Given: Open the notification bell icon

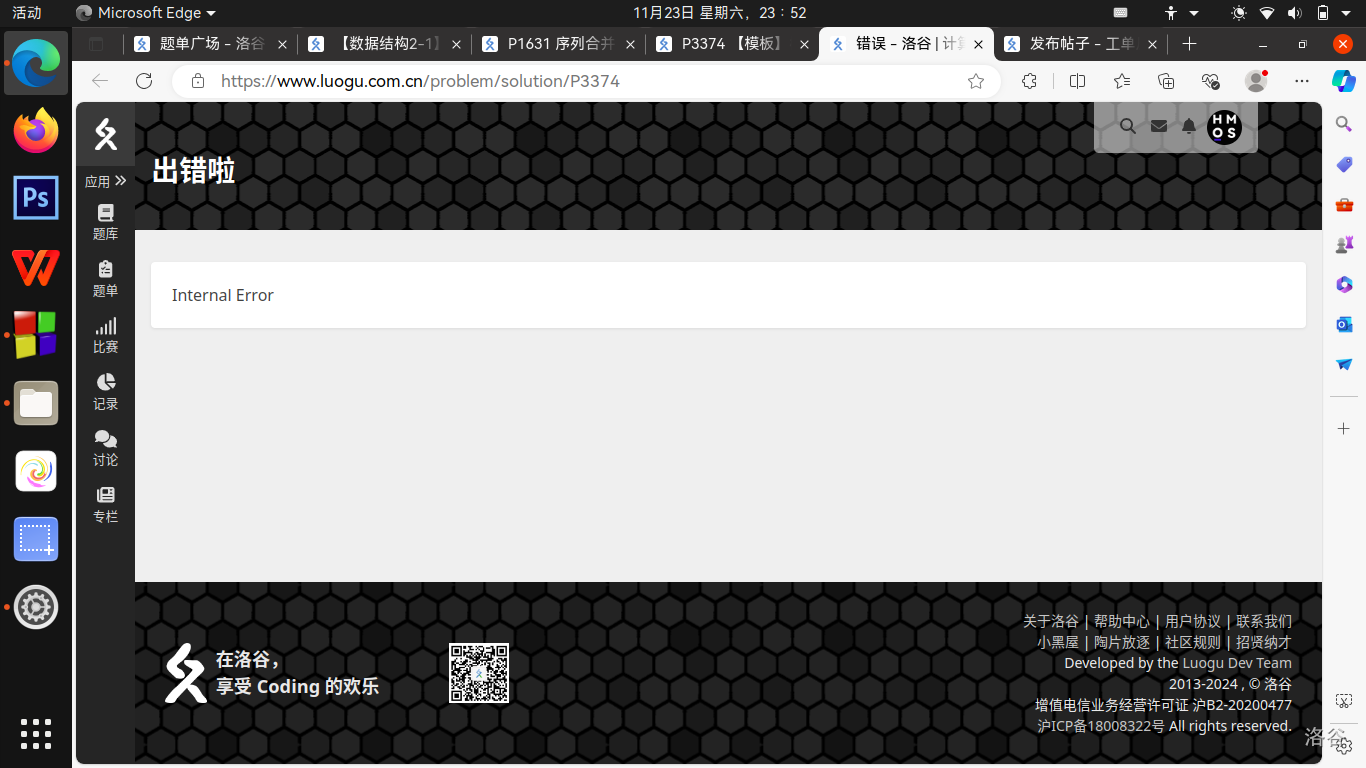Looking at the screenshot, I should [1188, 126].
